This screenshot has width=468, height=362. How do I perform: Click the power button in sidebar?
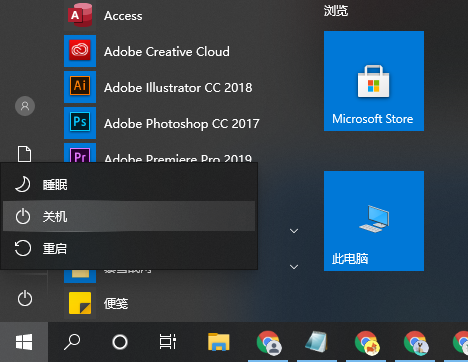pyautogui.click(x=25, y=298)
